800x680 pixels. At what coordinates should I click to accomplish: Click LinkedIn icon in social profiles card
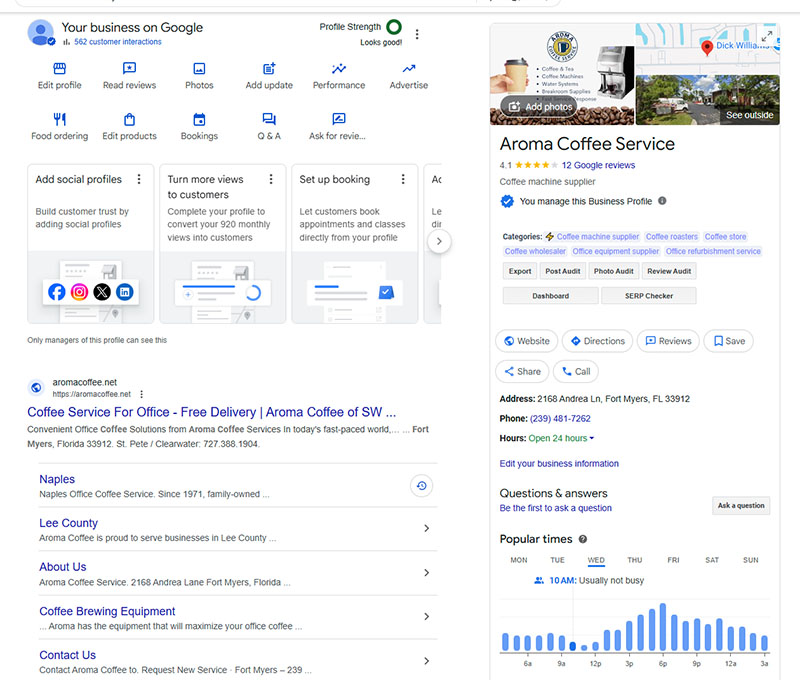[125, 292]
